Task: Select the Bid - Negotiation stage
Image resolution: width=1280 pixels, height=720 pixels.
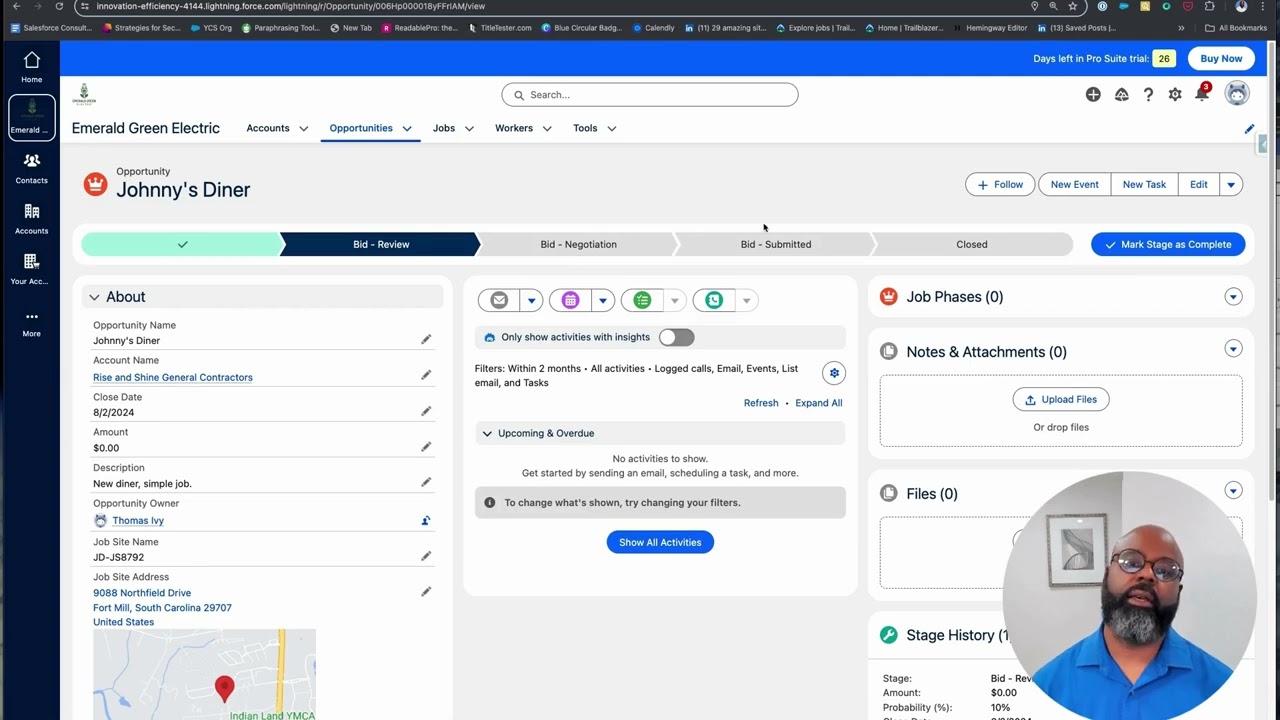Action: [578, 244]
